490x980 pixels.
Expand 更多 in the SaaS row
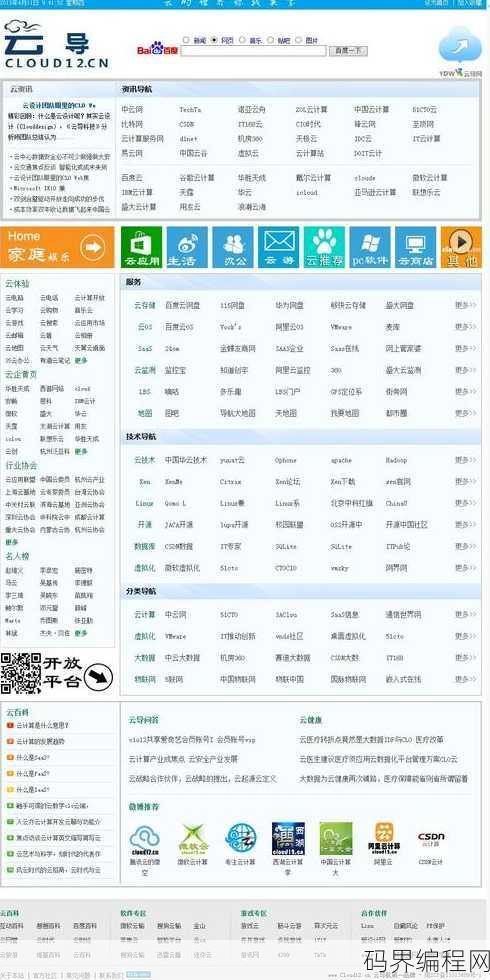point(465,348)
